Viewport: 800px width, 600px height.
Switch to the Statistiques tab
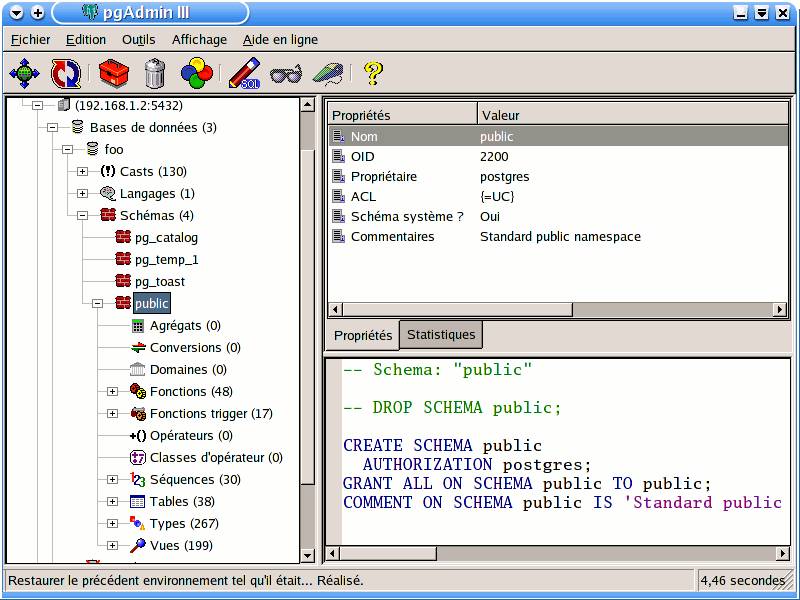tap(441, 335)
